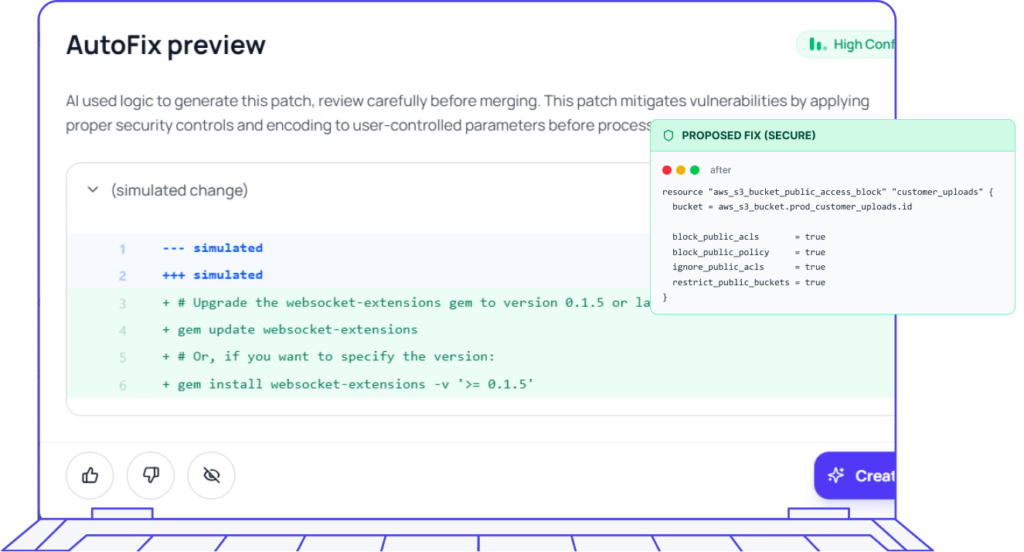1024x552 pixels.
Task: Click the thumbs up feedback icon
Action: (x=90, y=475)
